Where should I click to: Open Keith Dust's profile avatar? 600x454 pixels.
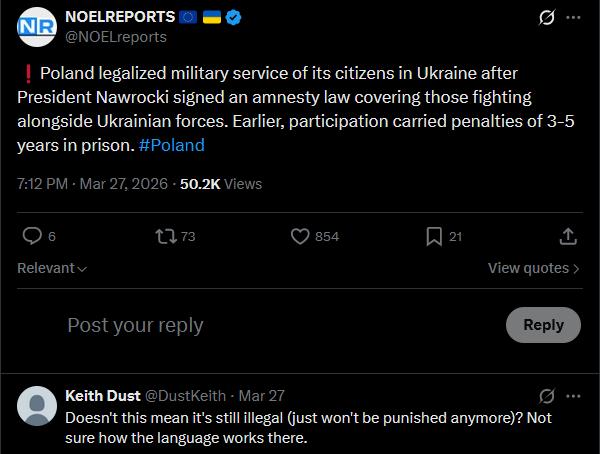[38, 406]
